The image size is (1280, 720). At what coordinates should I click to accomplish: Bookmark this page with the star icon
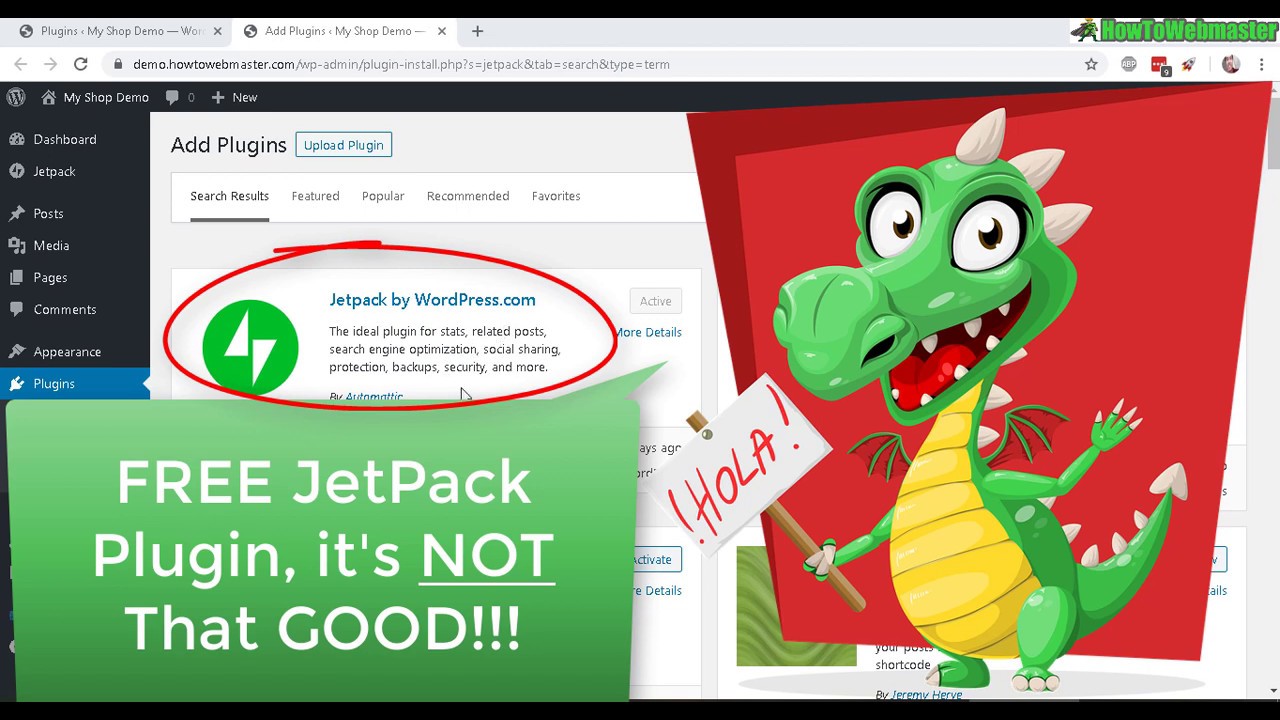pos(1091,64)
